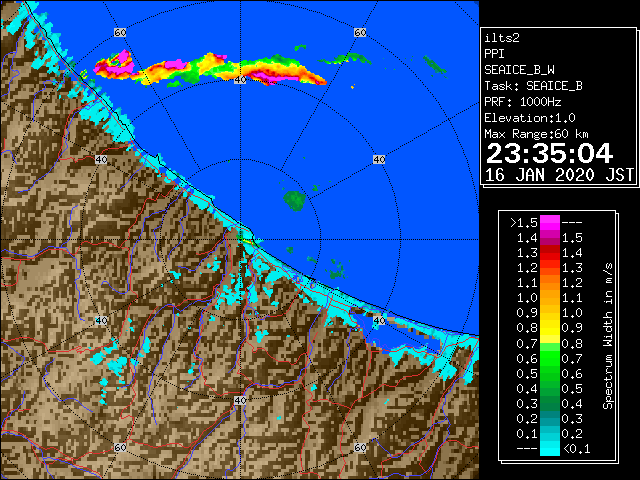Select the "Task: SEAICE_B" line
640x480 pixels.
pos(533,86)
